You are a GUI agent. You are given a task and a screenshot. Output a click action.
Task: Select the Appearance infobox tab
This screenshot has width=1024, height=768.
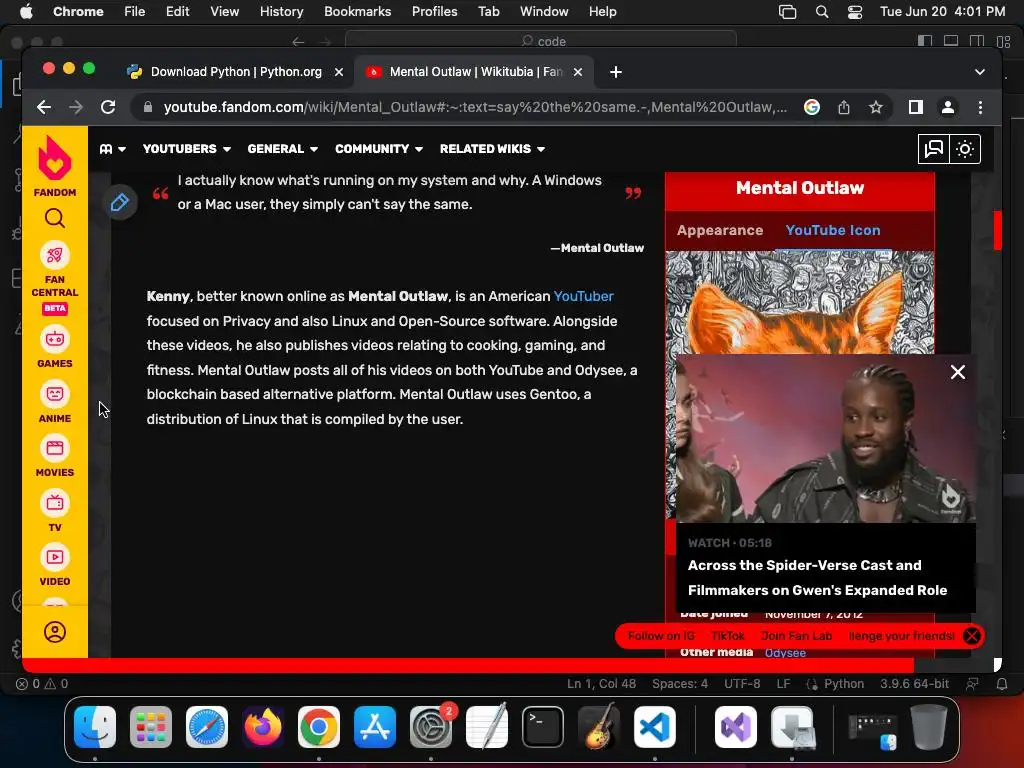click(720, 231)
